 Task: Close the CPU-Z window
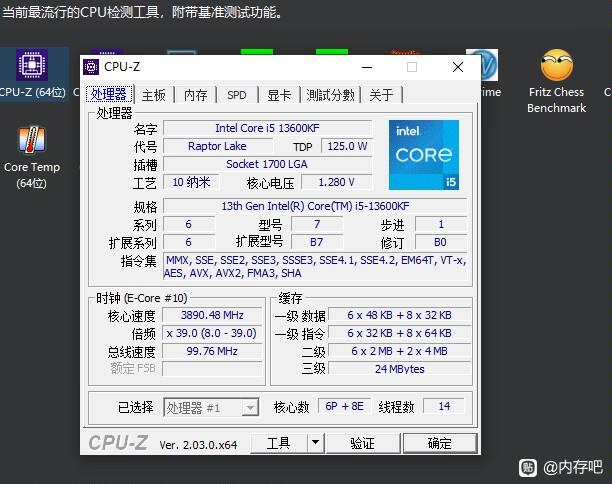pos(458,68)
